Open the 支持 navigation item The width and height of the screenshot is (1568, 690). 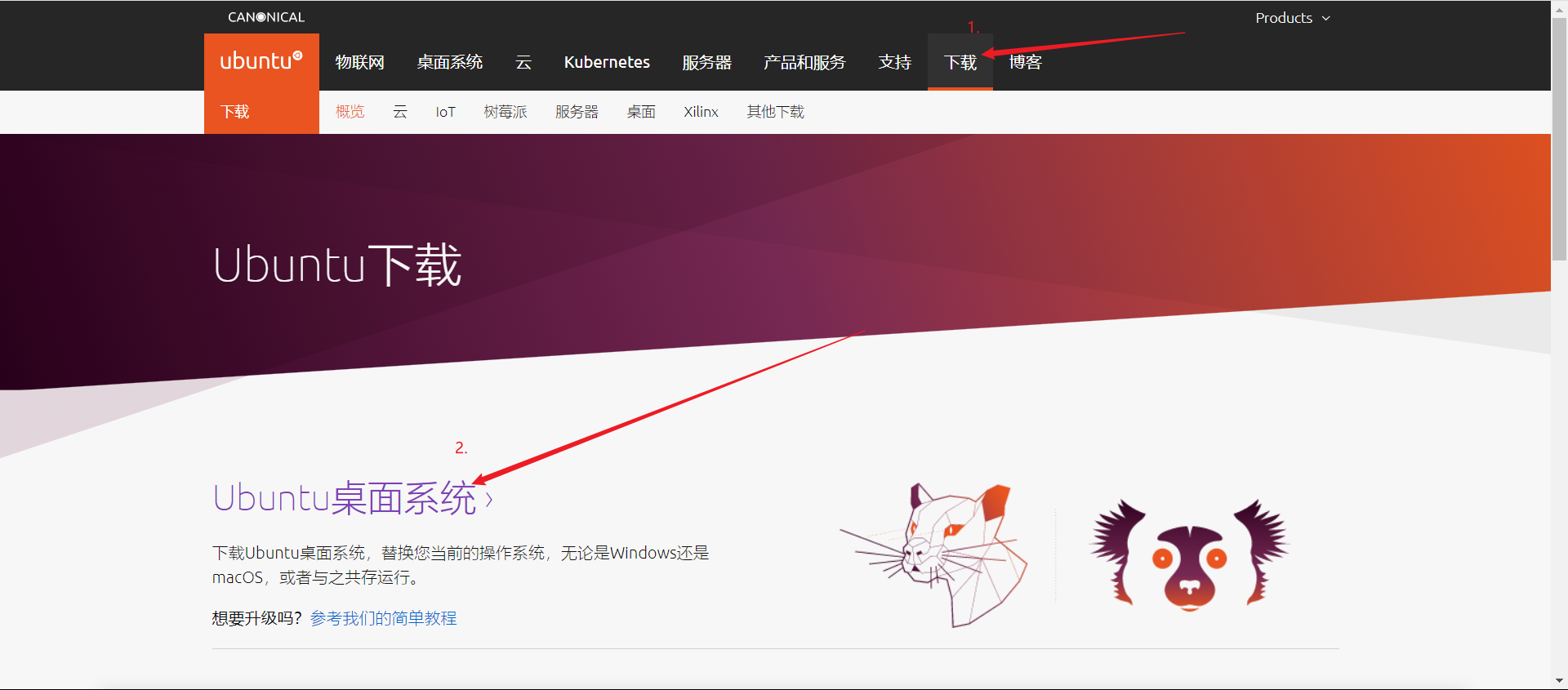[x=894, y=62]
